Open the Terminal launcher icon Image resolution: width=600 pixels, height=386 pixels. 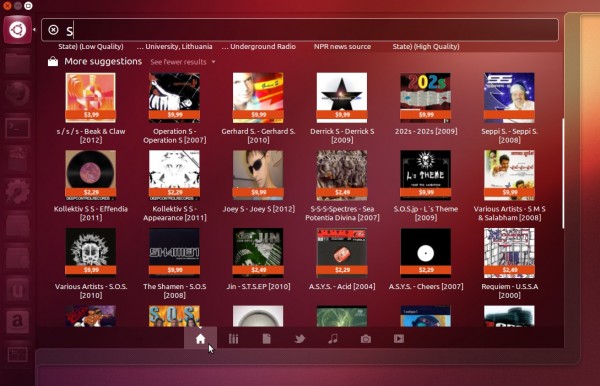(x=17, y=127)
